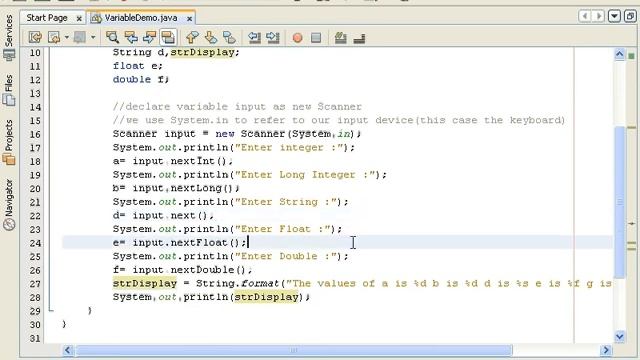This screenshot has height=360, width=640.
Task: Click 'String d,strDisplay;' declaration line
Action: pos(176,52)
